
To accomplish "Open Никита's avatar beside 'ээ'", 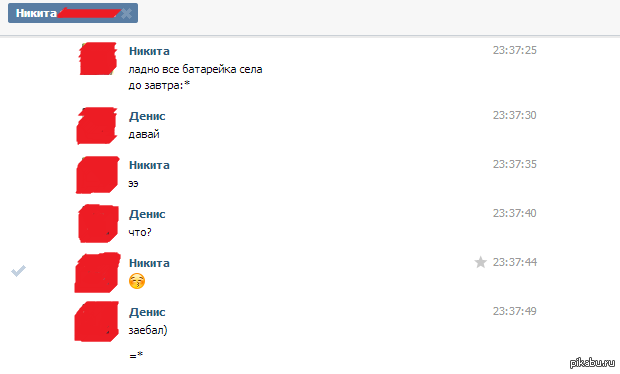I will (x=97, y=175).
